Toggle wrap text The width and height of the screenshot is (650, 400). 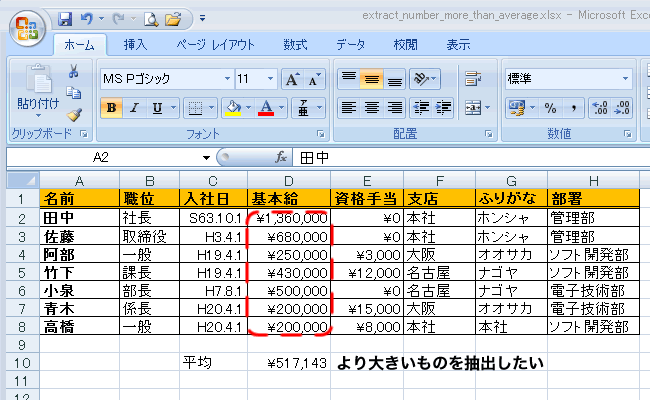pos(473,79)
